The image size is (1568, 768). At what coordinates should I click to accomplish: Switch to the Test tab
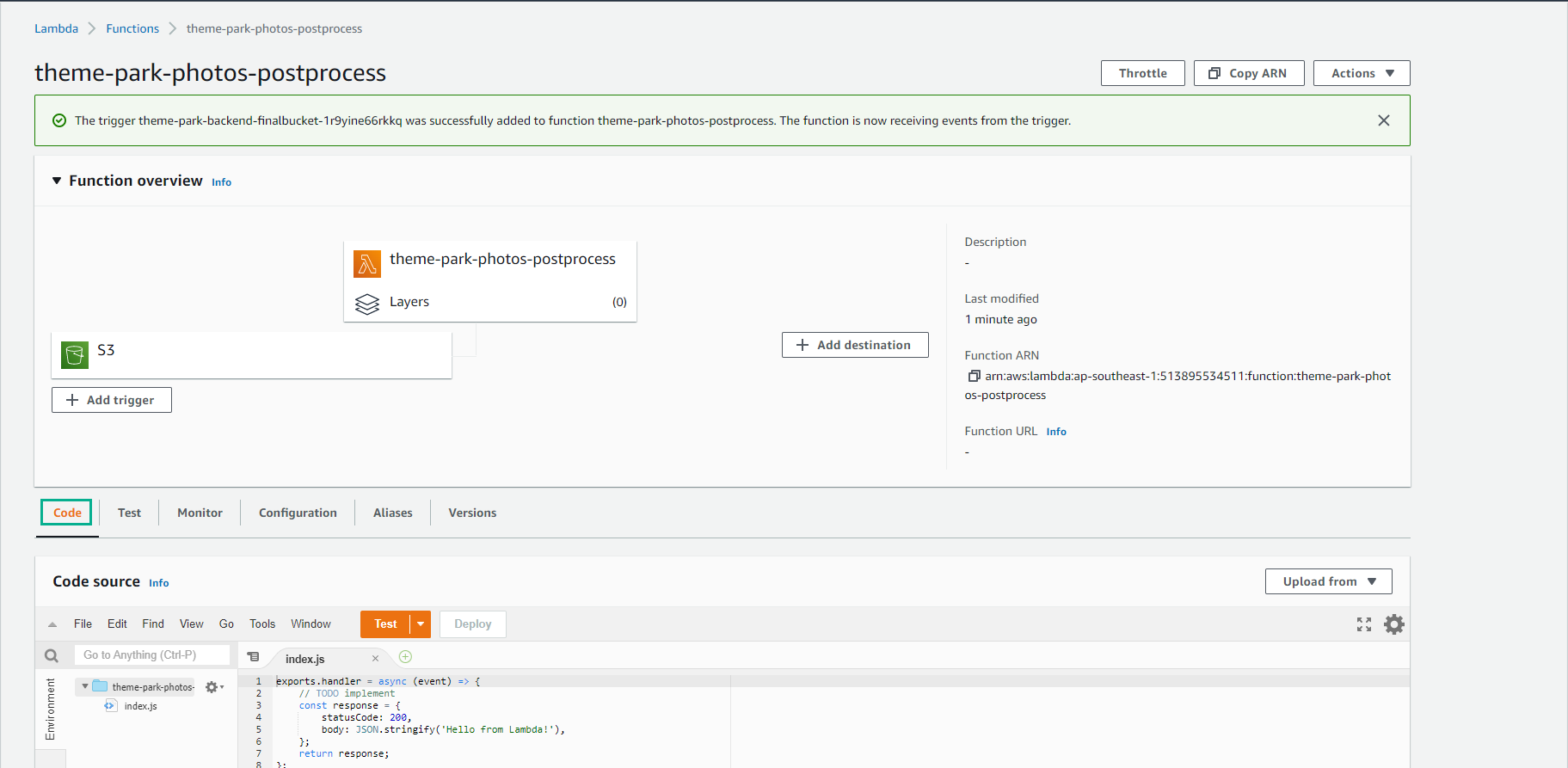coord(129,513)
